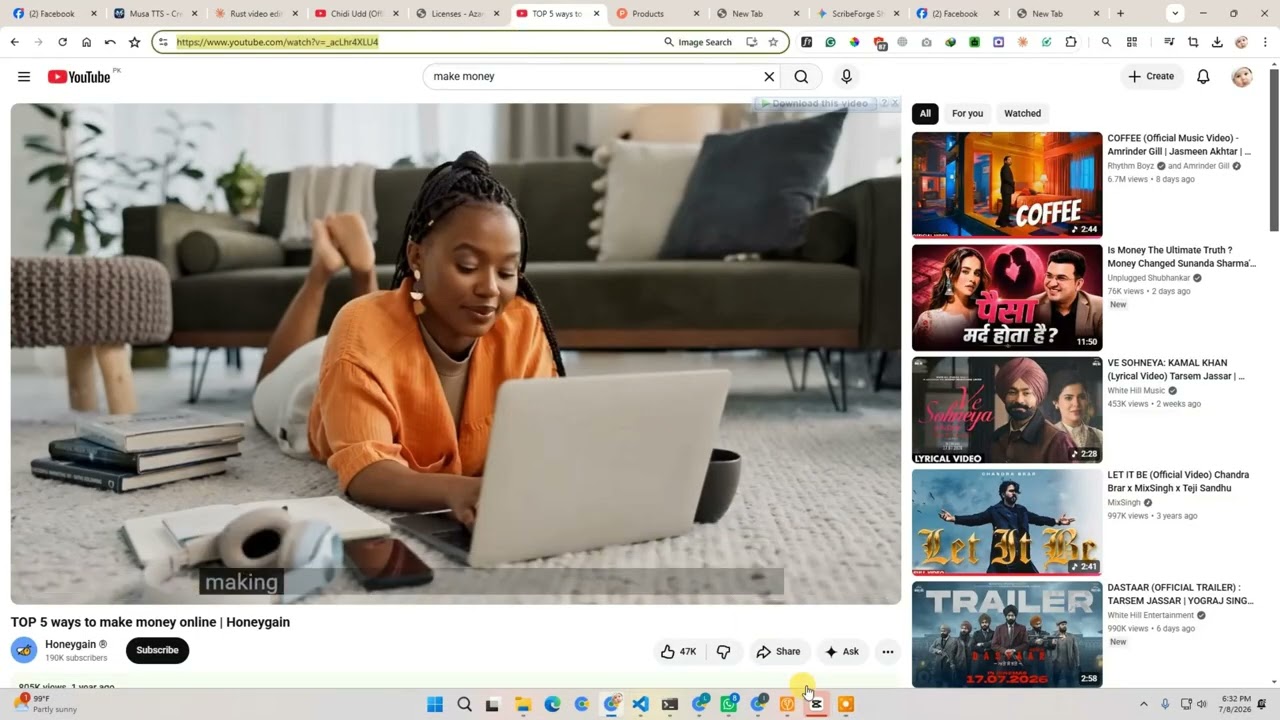Click the Image Search address bar button
The width and height of the screenshot is (1280, 720).
point(698,42)
